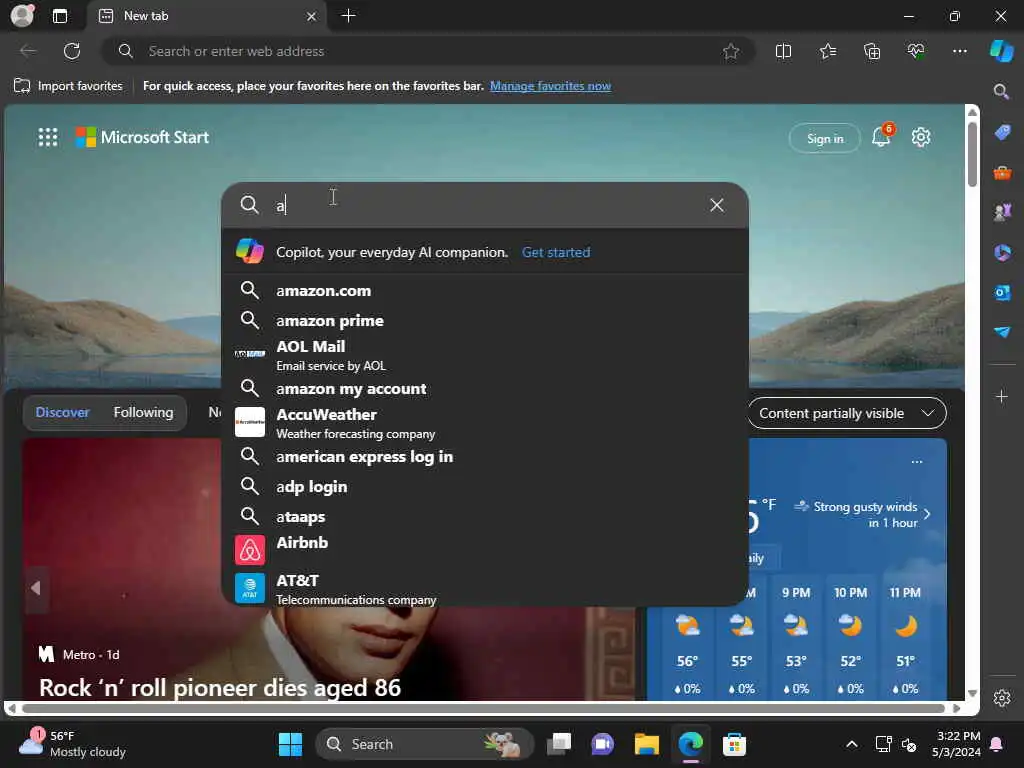Go to previous news story arrow
Viewport: 1024px width, 768px height.
(x=37, y=588)
